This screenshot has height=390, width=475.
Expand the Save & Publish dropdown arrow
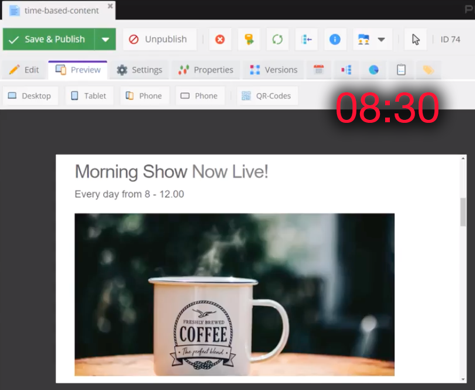tap(105, 39)
